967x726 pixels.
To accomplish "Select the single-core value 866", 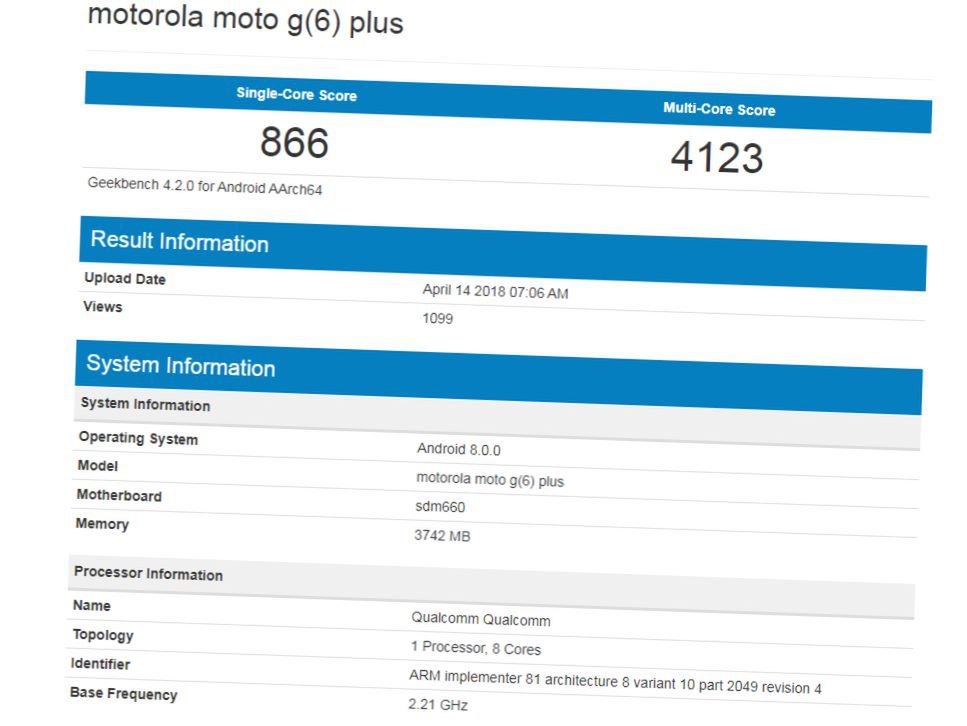I will (294, 142).
